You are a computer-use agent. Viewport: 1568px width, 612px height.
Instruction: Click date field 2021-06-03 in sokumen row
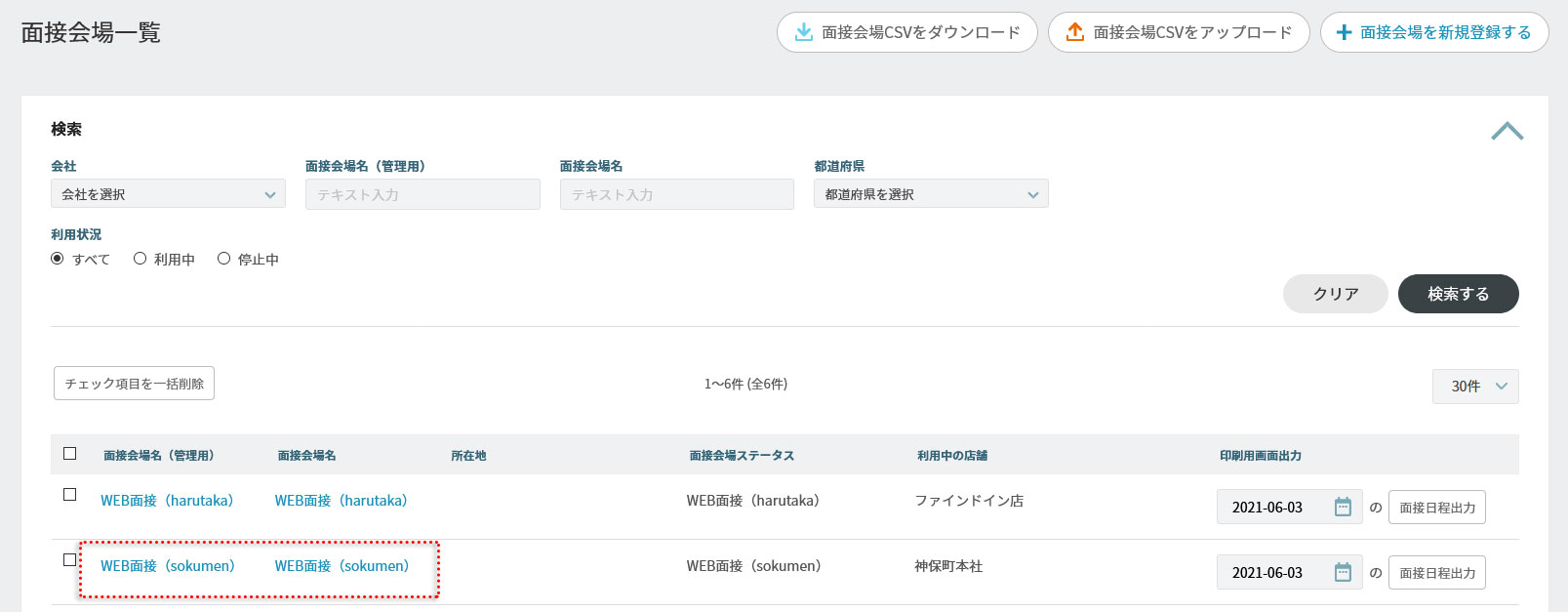coord(1289,572)
